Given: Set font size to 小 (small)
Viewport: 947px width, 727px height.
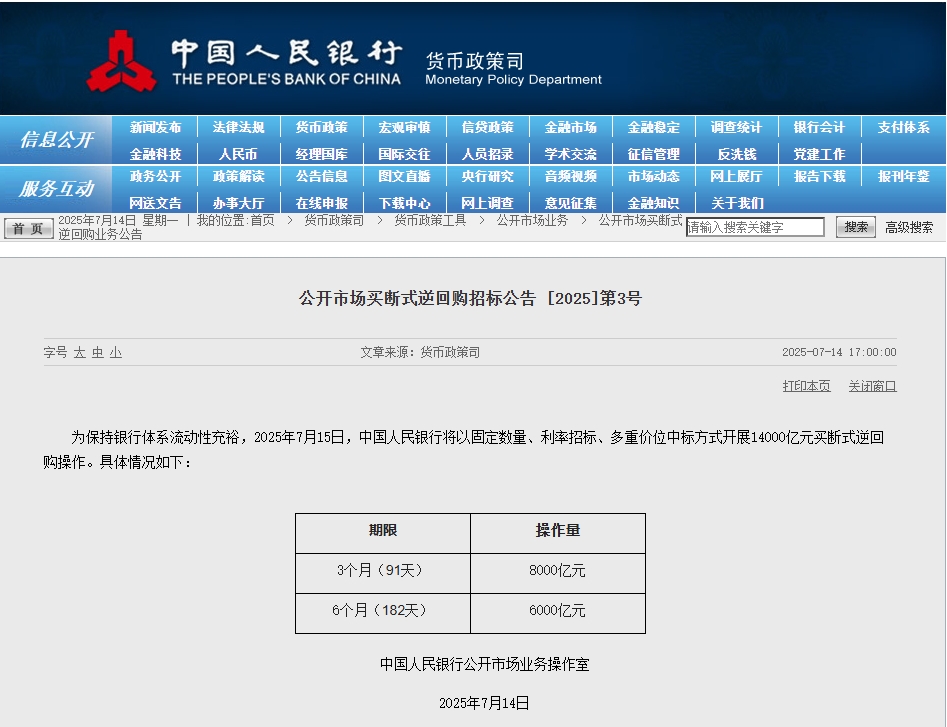Looking at the screenshot, I should (116, 353).
